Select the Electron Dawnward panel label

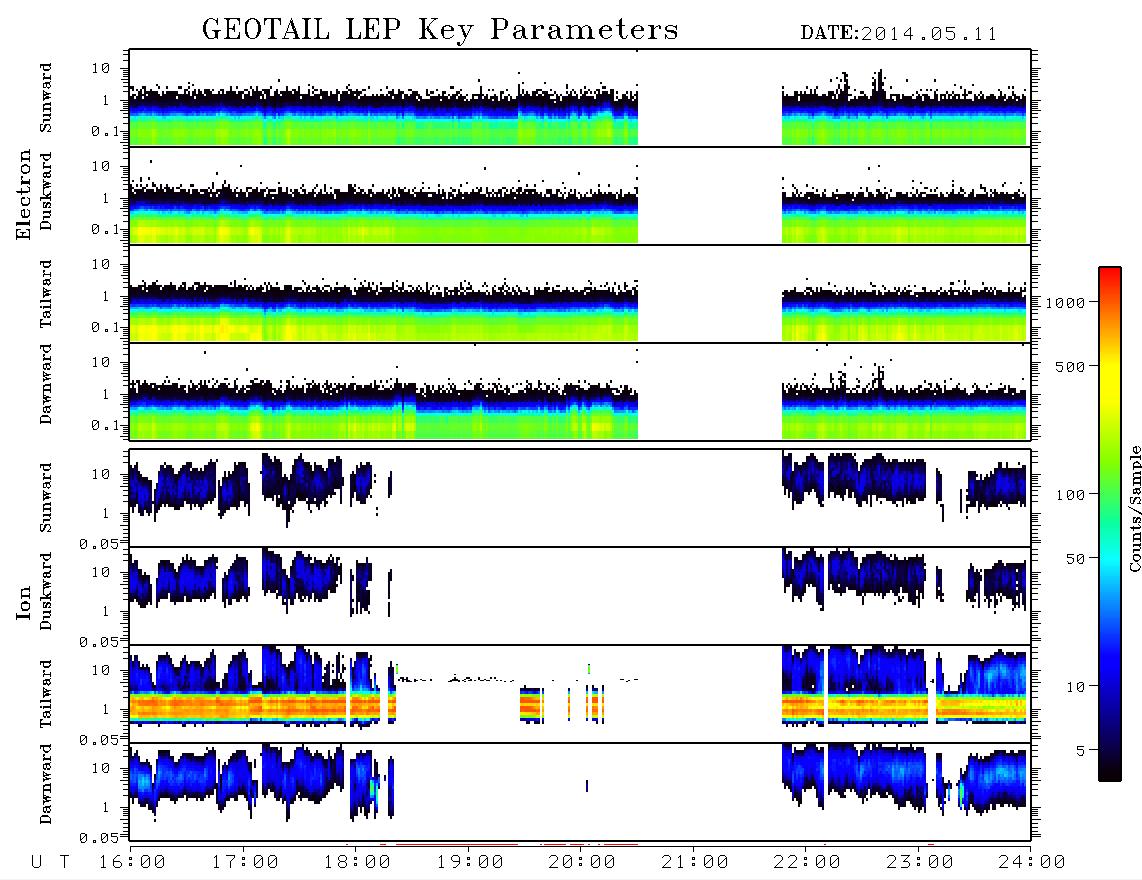(46, 384)
